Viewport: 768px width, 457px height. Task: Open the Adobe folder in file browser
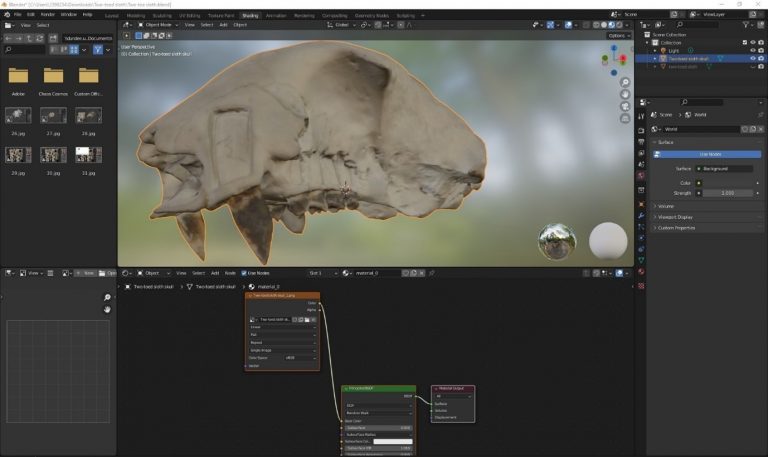click(x=18, y=76)
